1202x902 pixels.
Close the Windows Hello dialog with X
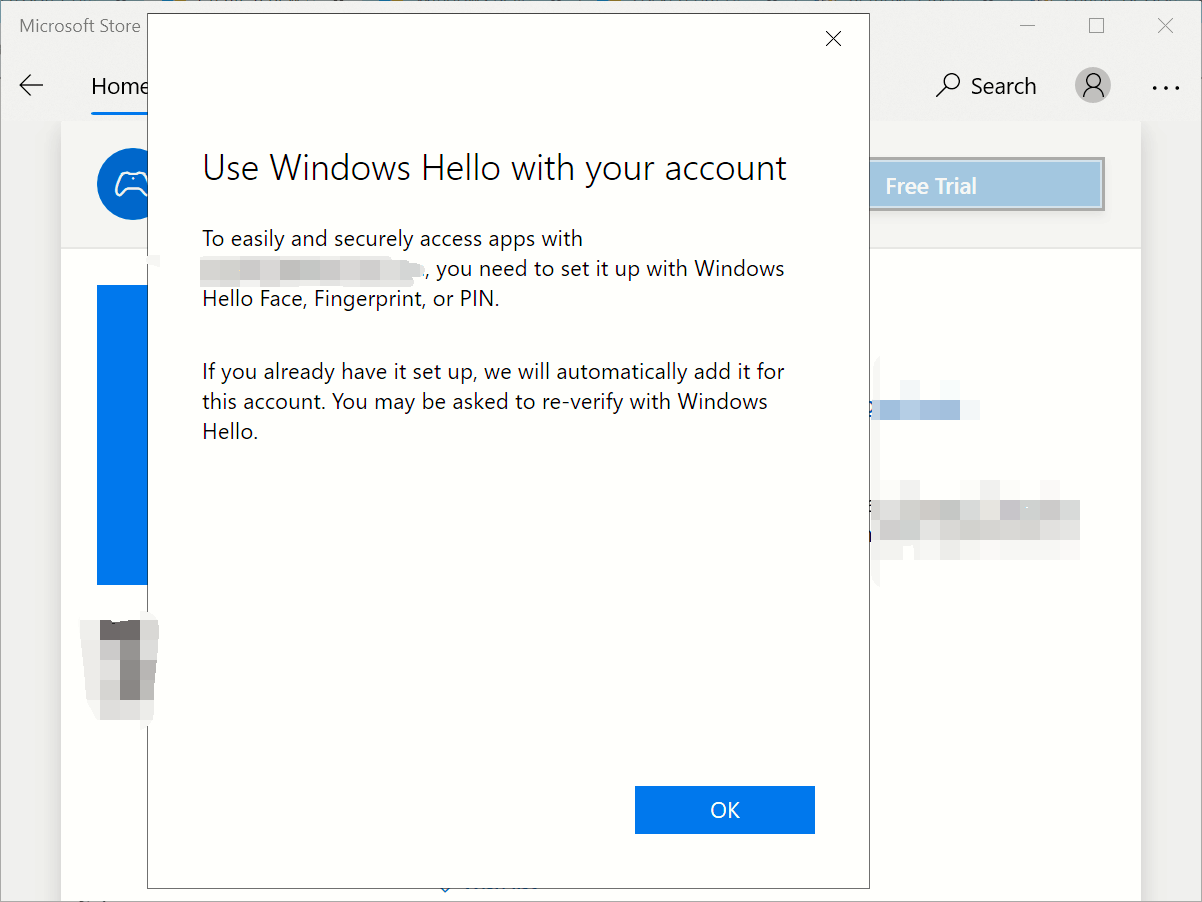(x=833, y=39)
